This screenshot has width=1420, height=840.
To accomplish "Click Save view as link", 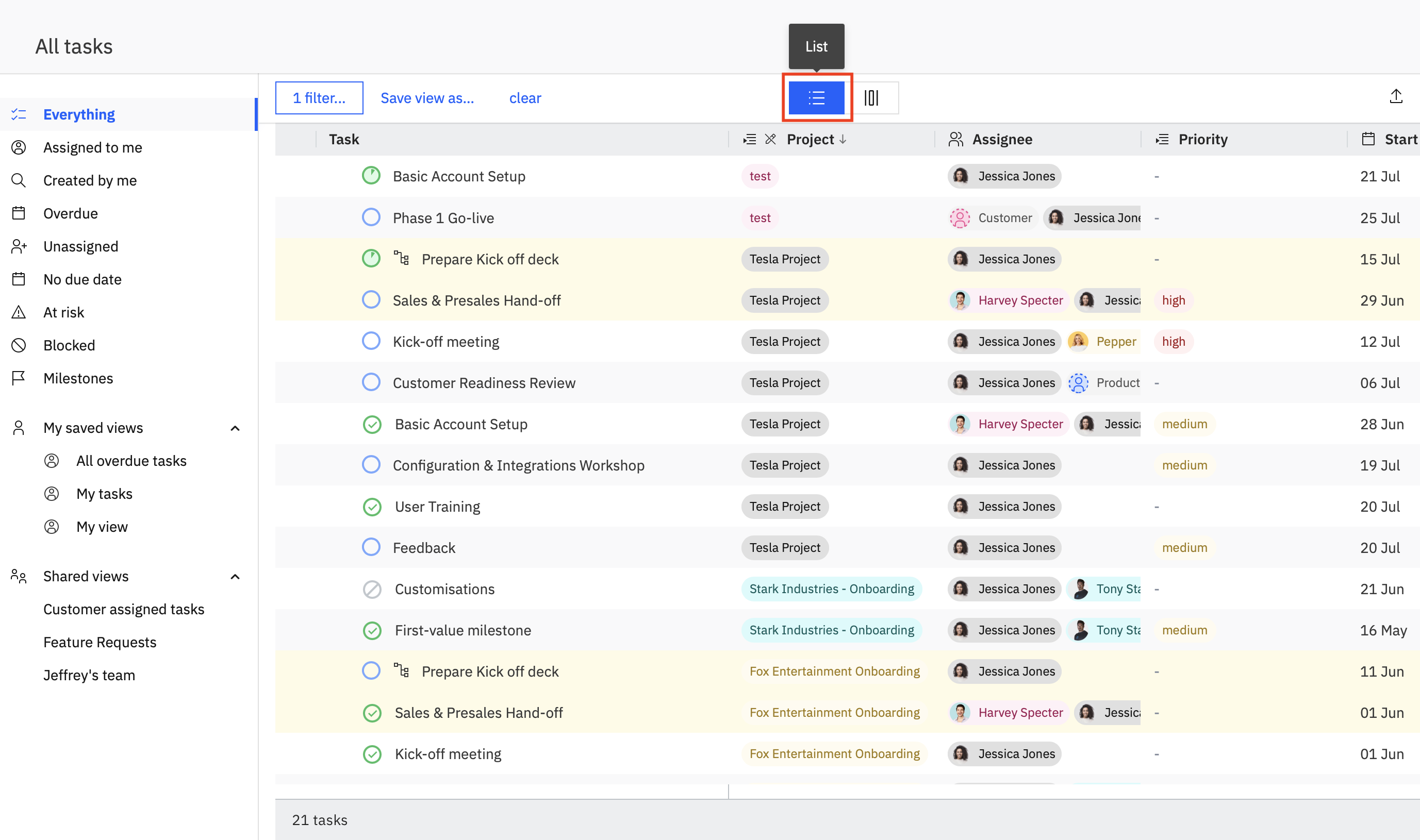I will tap(427, 98).
